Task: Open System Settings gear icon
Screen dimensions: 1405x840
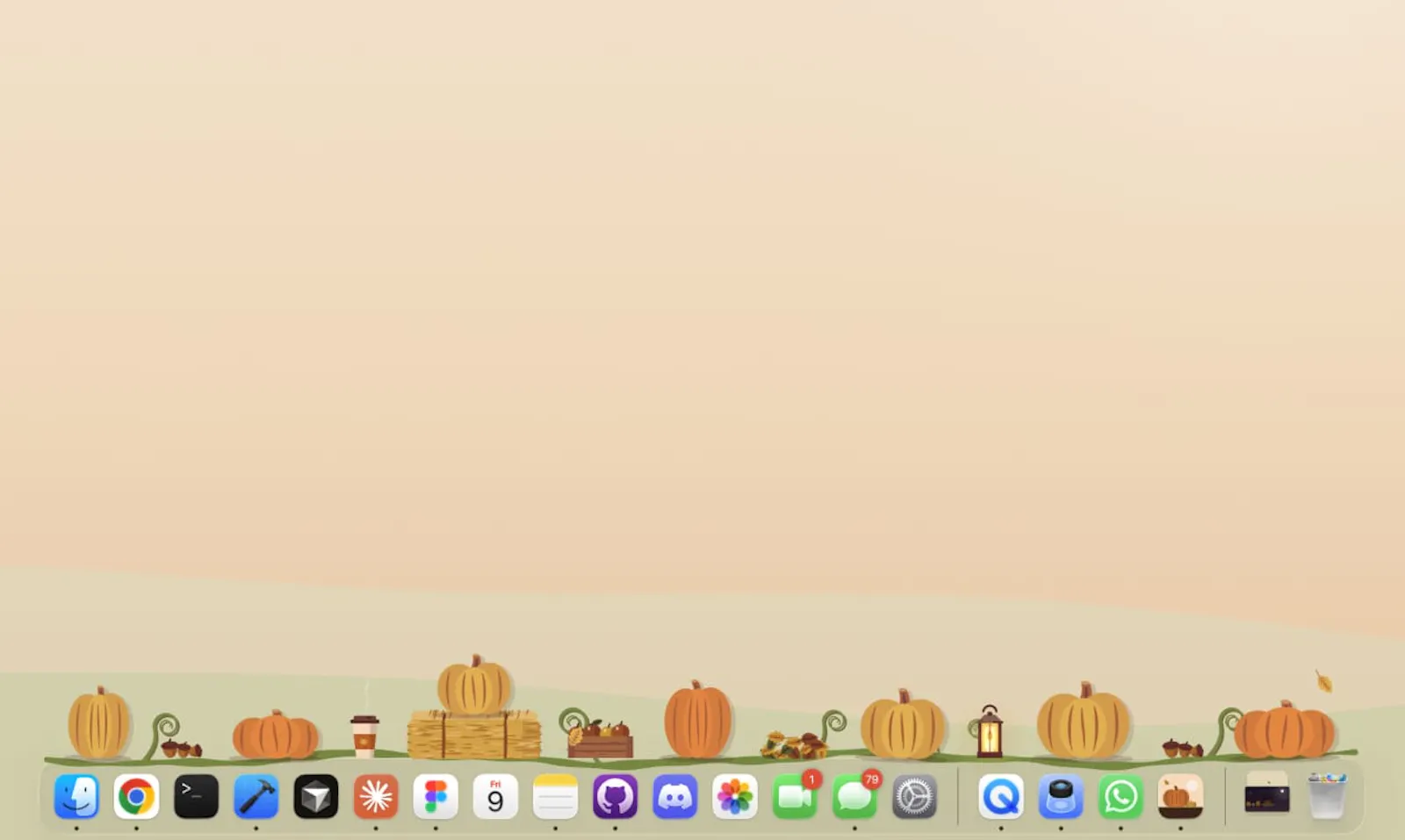Action: pyautogui.click(x=914, y=797)
